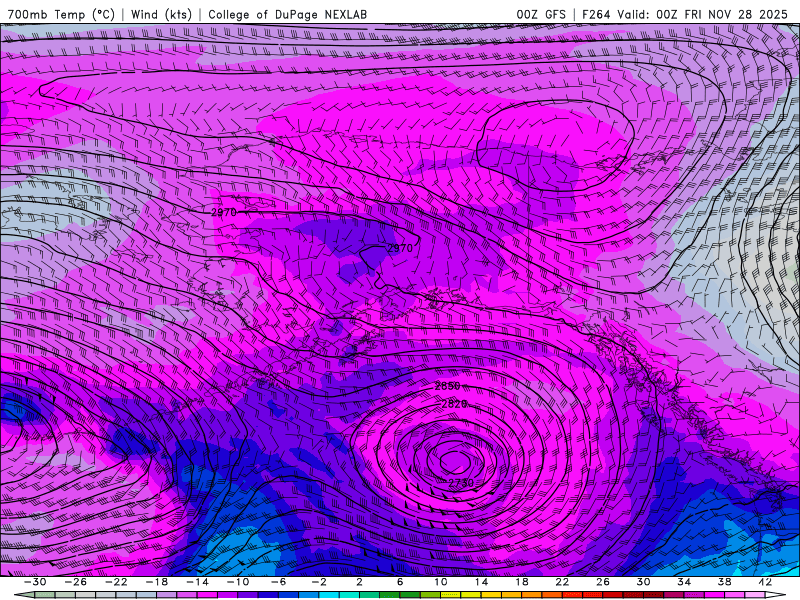Image resolution: width=800 pixels, height=600 pixels.
Task: Click the "00Z GFS" model run text
Action: pyautogui.click(x=541, y=14)
